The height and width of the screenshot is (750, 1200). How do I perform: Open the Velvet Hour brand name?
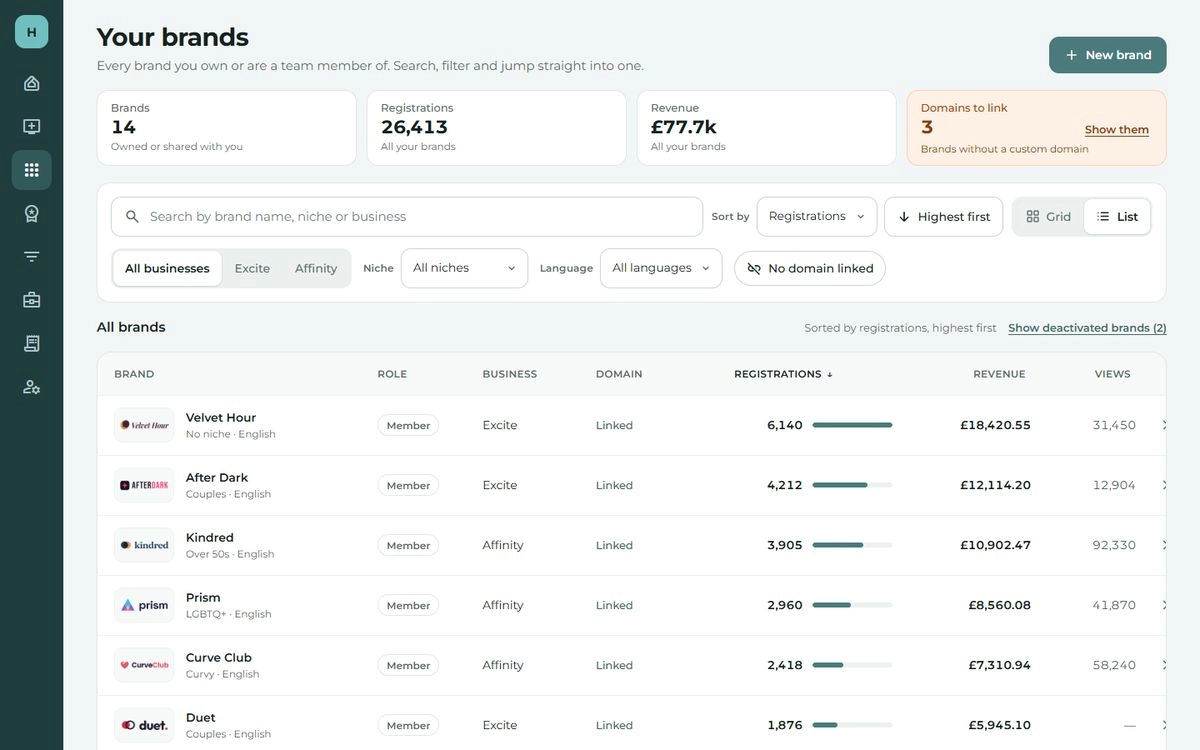(x=221, y=417)
